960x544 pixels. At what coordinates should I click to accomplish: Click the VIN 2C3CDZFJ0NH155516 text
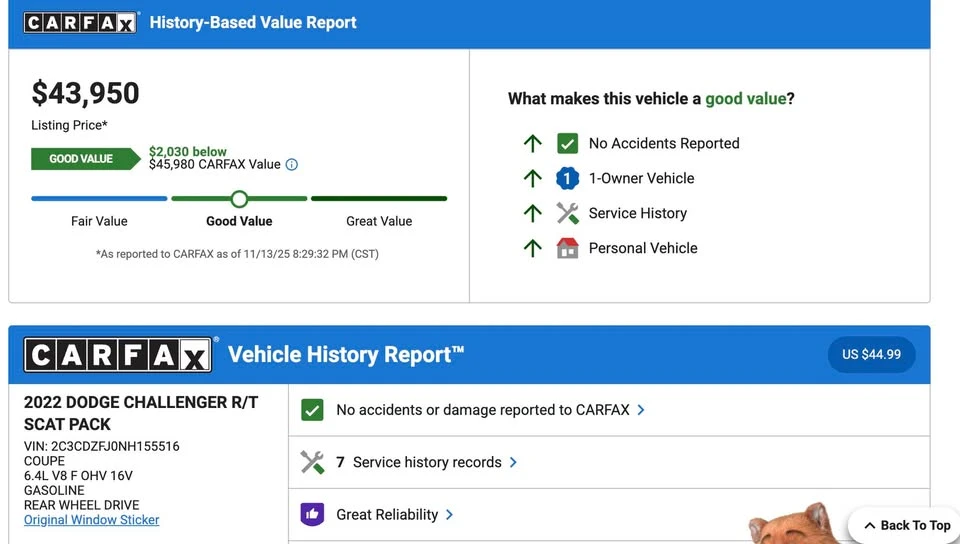pyautogui.click(x=102, y=446)
